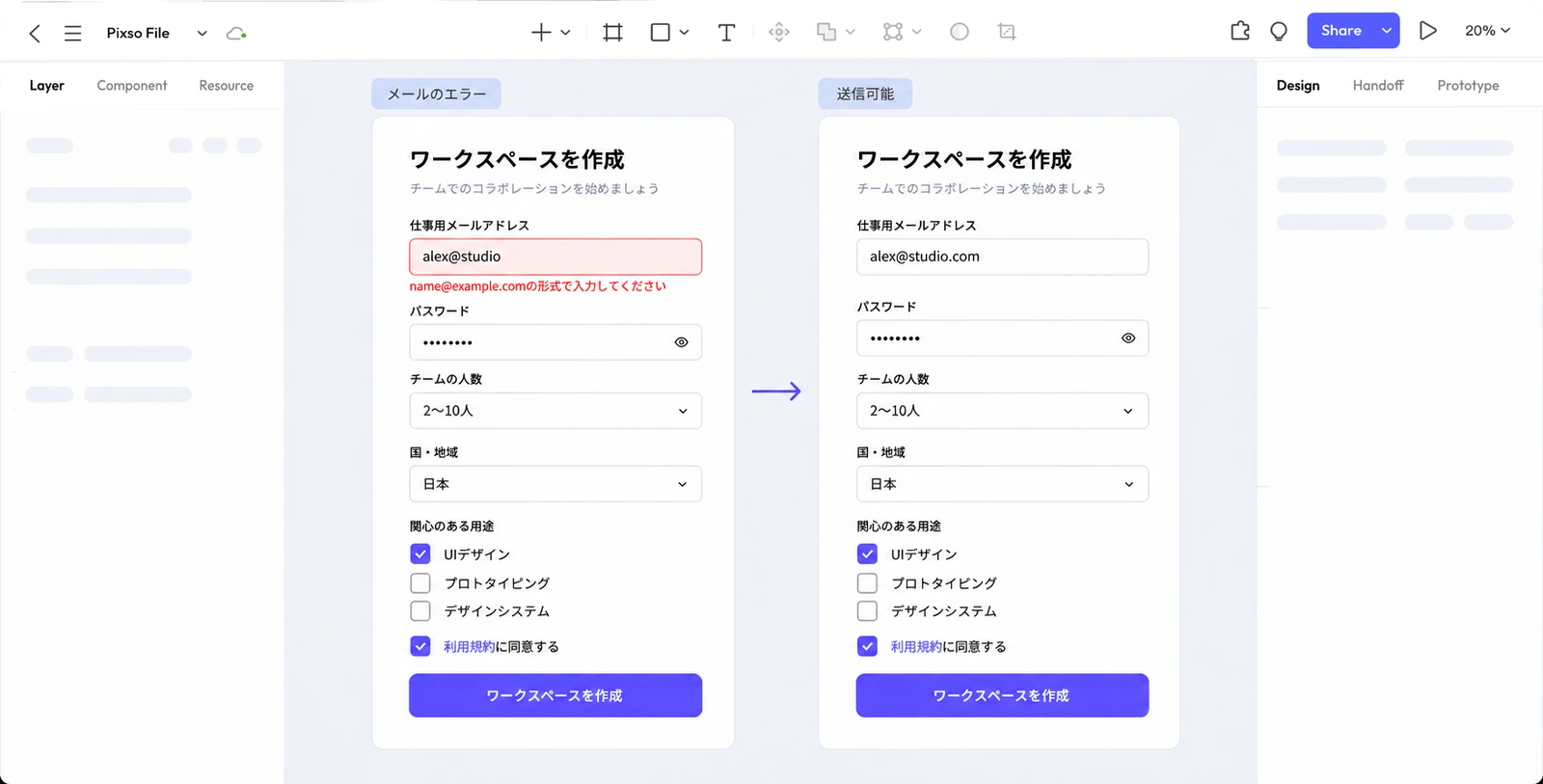The image size is (1543, 784).
Task: Click the crop icon in toolbar
Action: coord(1007,32)
